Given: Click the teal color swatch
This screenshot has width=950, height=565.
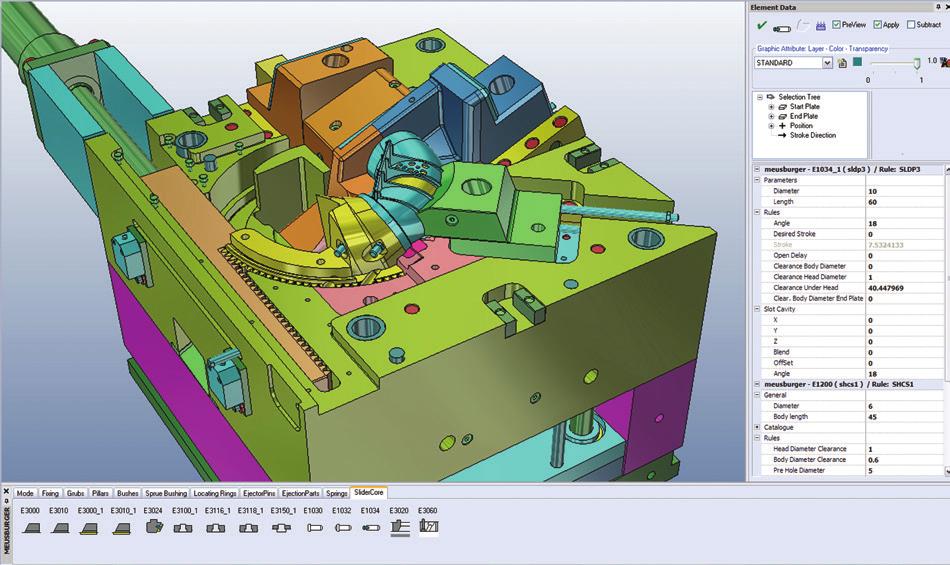Looking at the screenshot, I should pyautogui.click(x=857, y=62).
